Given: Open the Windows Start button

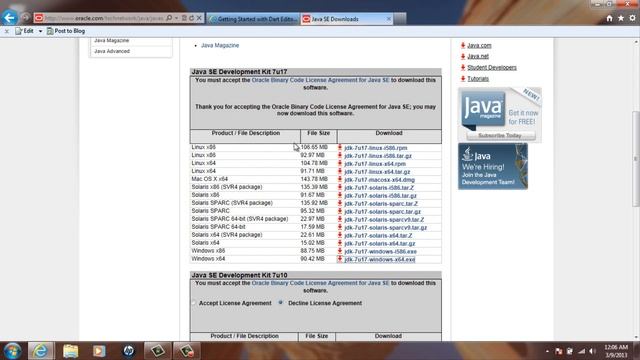Looking at the screenshot, I should click(x=12, y=351).
